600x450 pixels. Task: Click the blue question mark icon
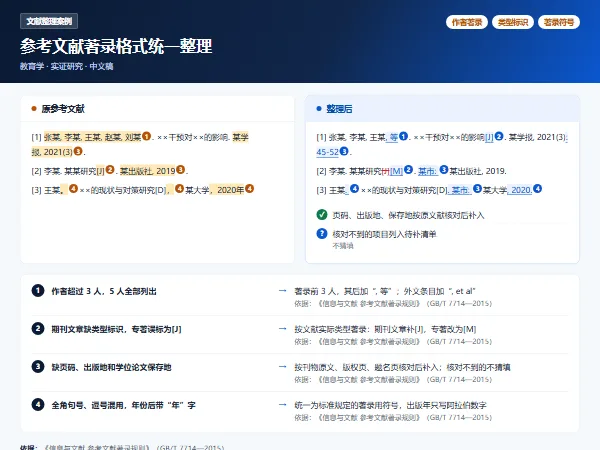(x=322, y=233)
